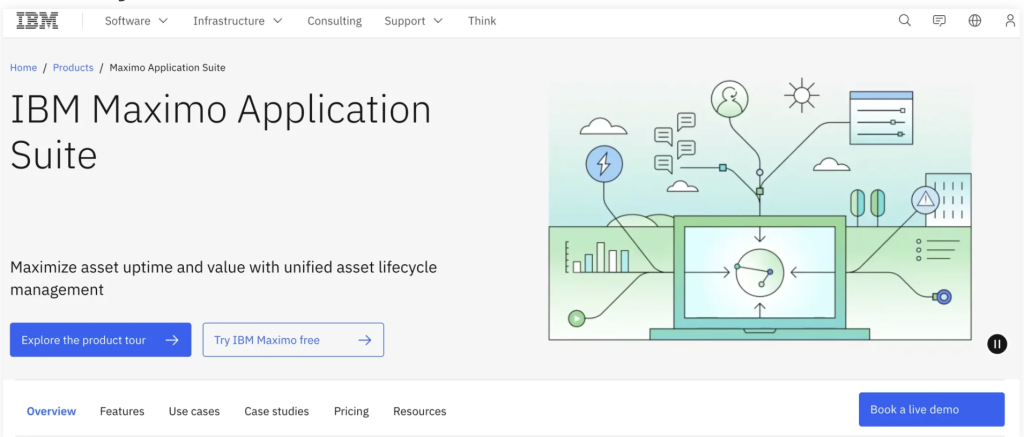Click the IBM logo

click(37, 21)
